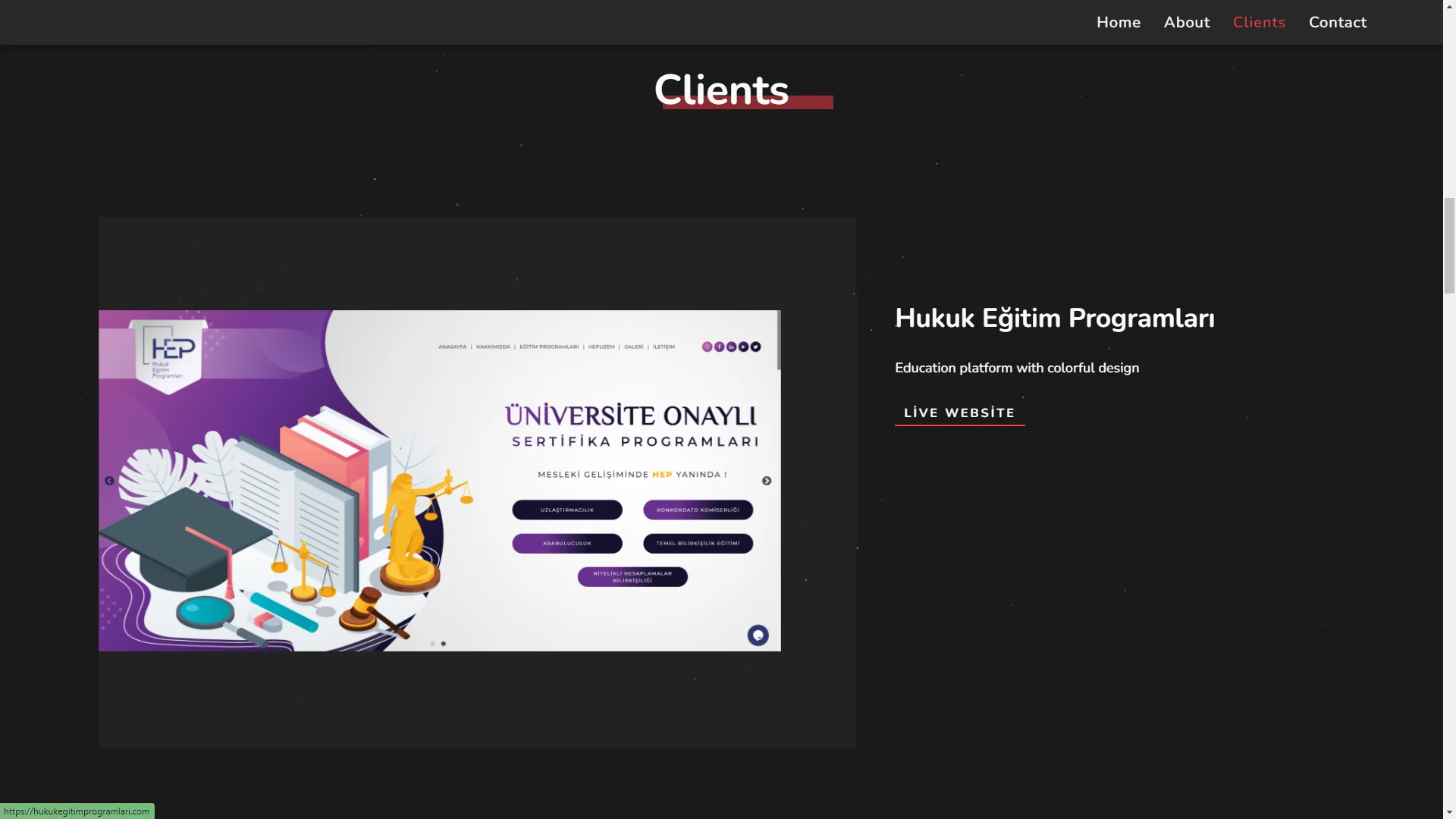The image size is (1456, 819).
Task: Click the Twitter bird icon in the preview
Action: [x=755, y=347]
